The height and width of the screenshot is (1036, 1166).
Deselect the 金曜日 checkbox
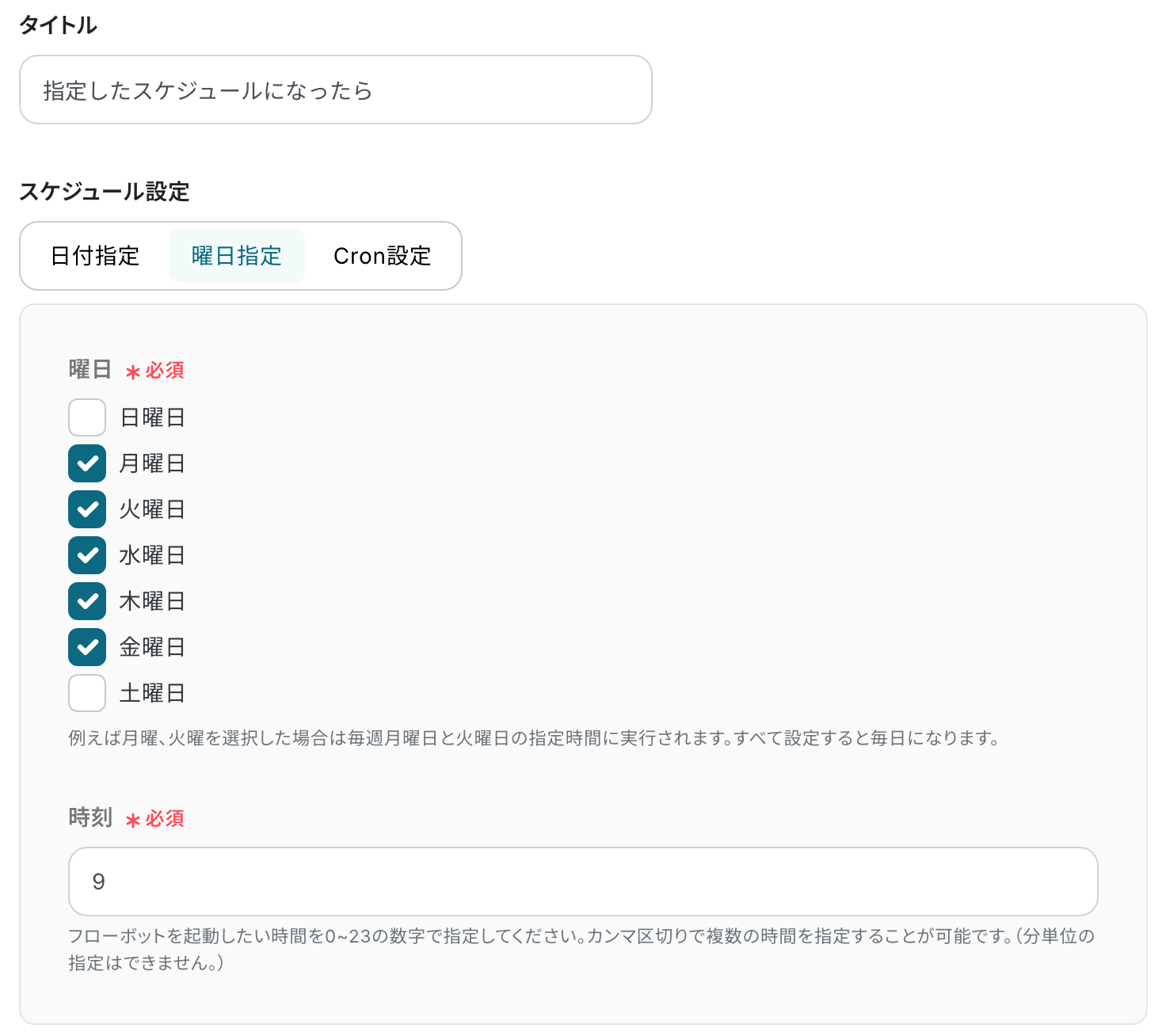point(87,647)
